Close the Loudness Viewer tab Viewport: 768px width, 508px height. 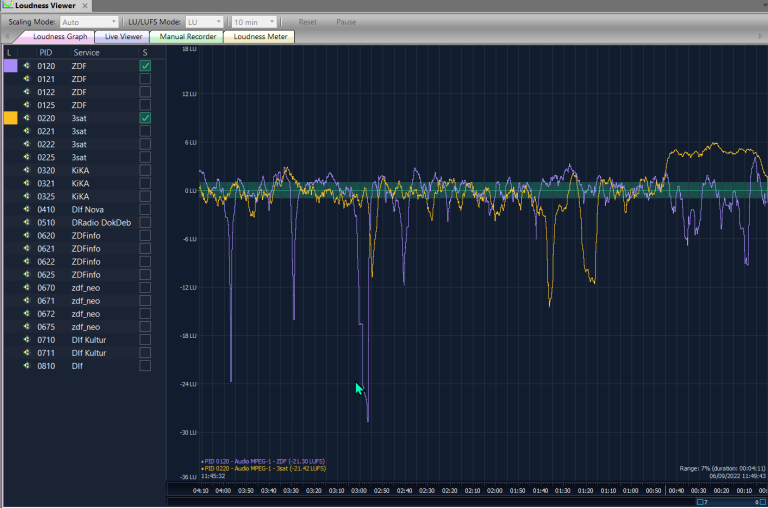click(85, 5)
